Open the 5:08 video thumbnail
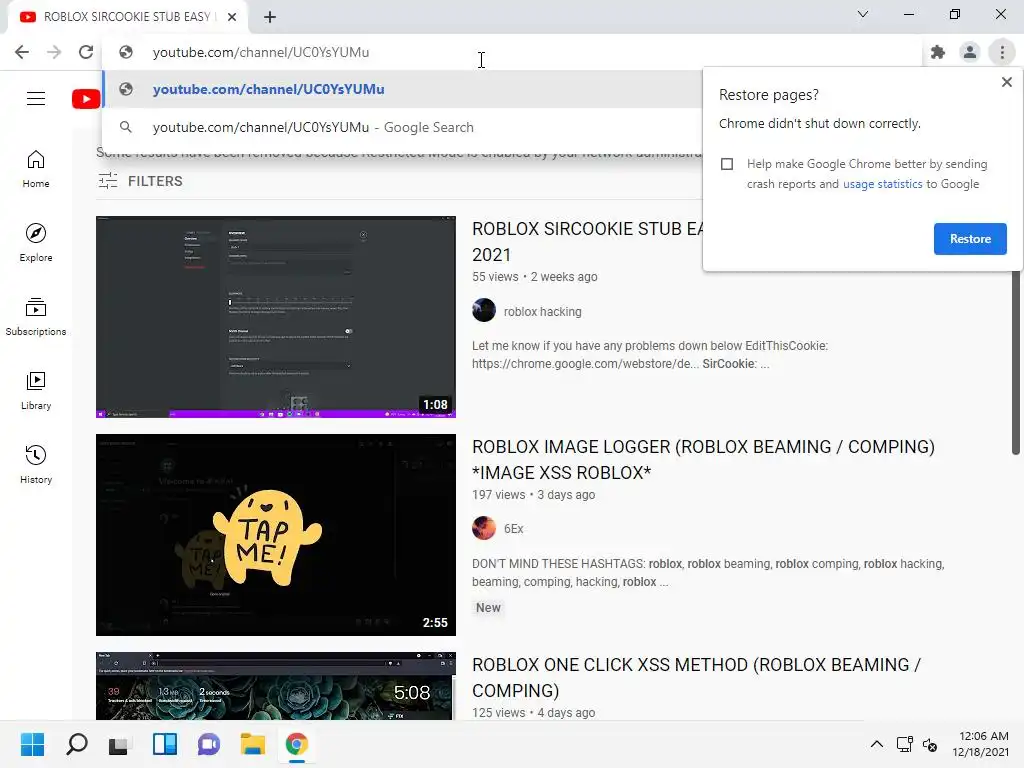The image size is (1024, 768). [276, 686]
